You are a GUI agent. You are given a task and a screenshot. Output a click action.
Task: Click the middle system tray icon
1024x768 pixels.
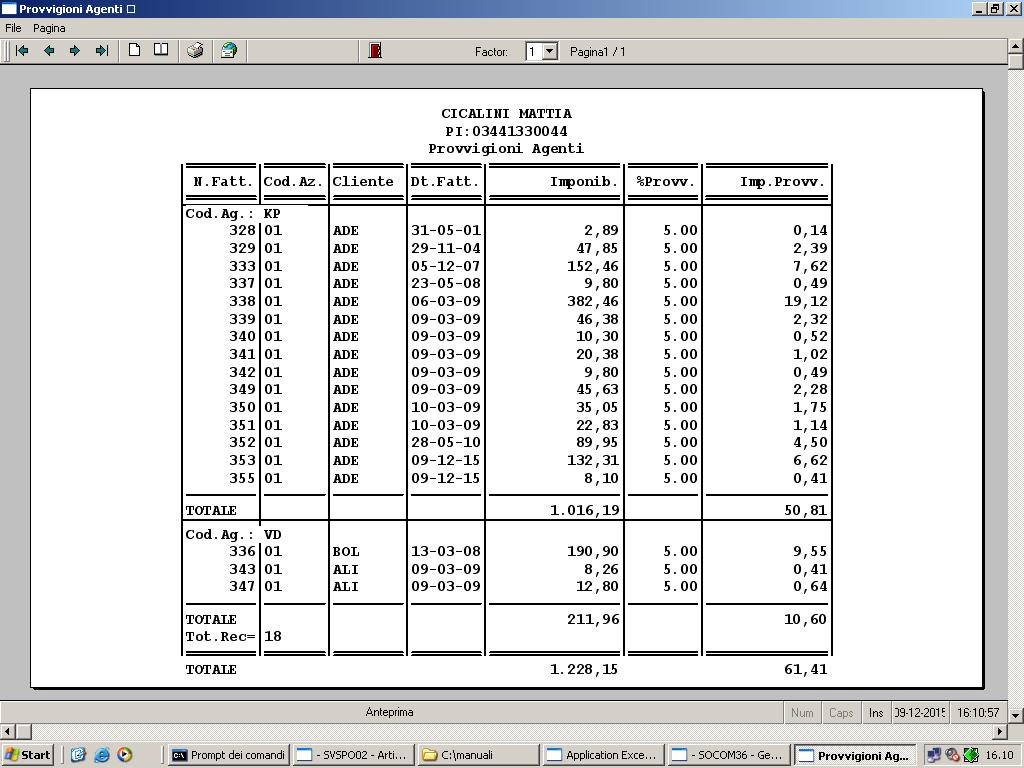(952, 756)
